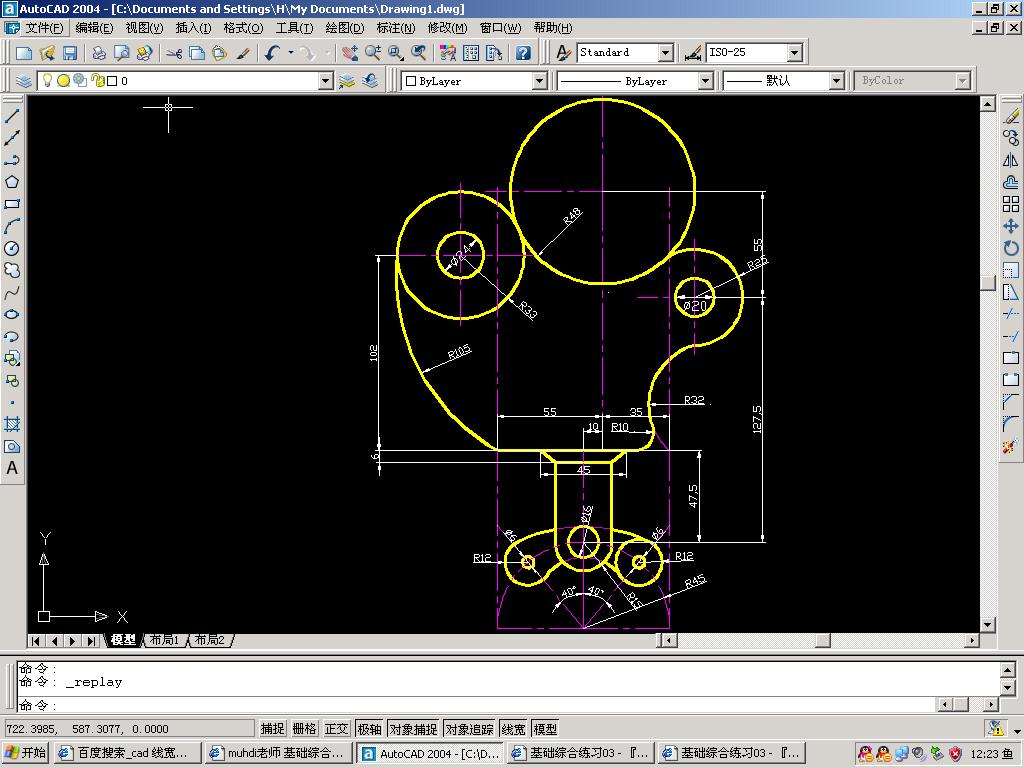1024x768 pixels.
Task: Click the Save icon
Action: pyautogui.click(x=70, y=53)
